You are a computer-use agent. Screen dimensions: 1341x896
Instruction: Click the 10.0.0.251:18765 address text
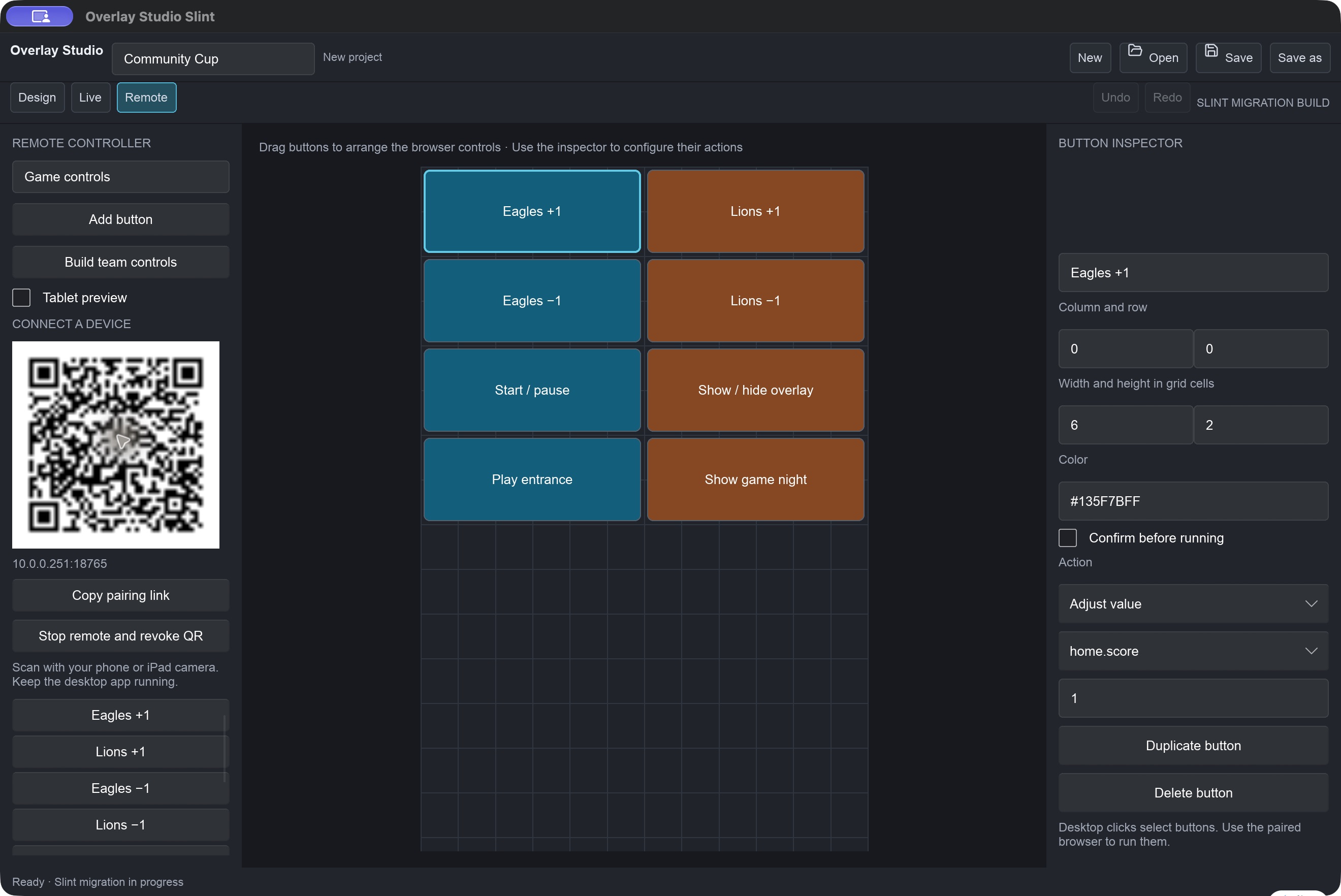[x=59, y=563]
